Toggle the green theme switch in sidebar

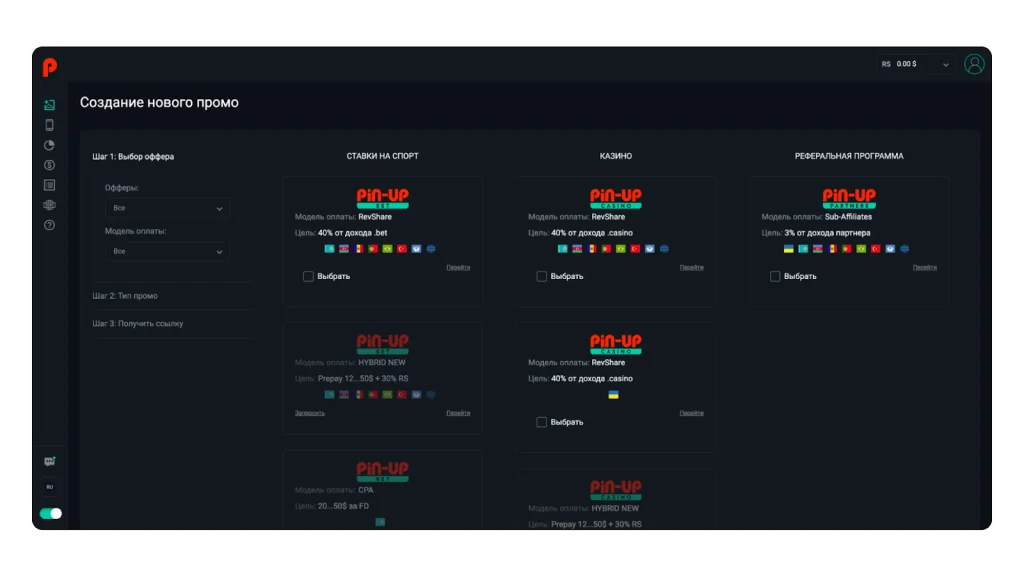click(50, 513)
